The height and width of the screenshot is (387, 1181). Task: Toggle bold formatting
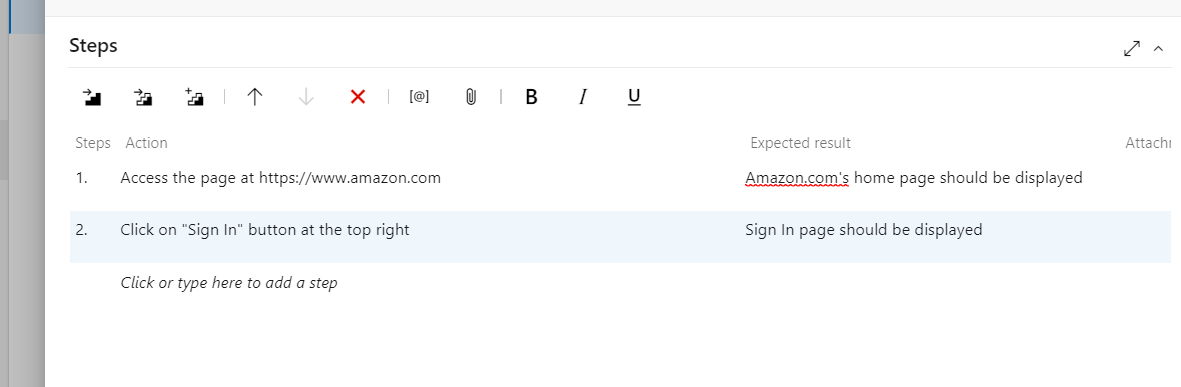point(531,97)
